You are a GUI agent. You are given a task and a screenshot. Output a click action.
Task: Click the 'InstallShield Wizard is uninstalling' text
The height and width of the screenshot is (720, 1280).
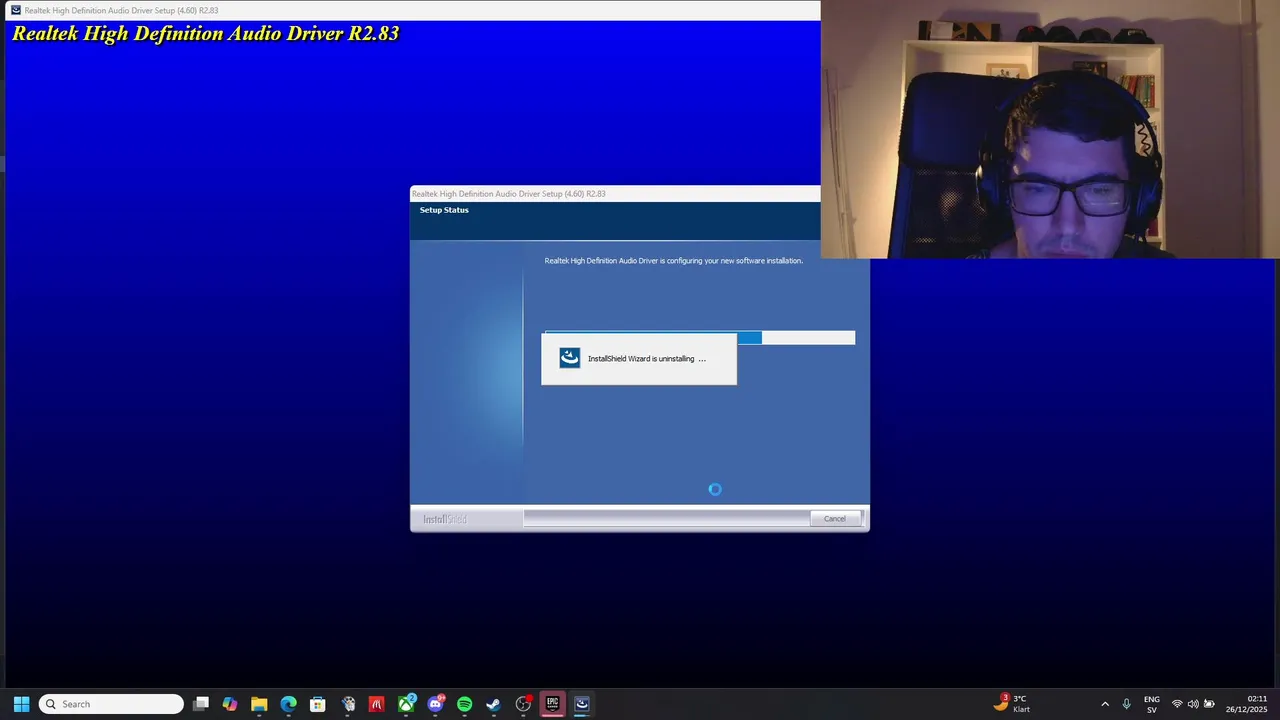click(x=647, y=359)
